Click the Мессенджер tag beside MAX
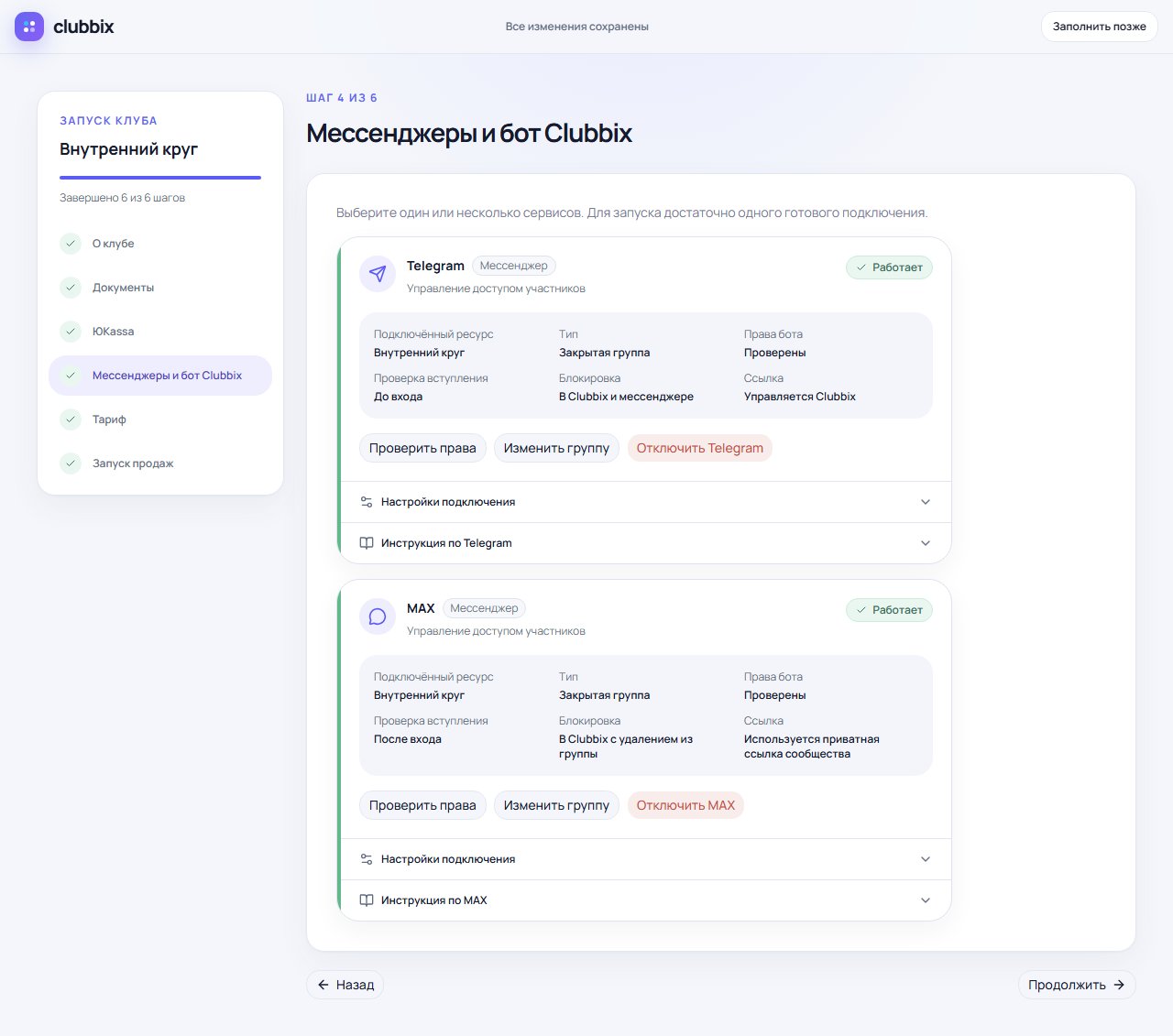The image size is (1173, 1036). coord(484,608)
